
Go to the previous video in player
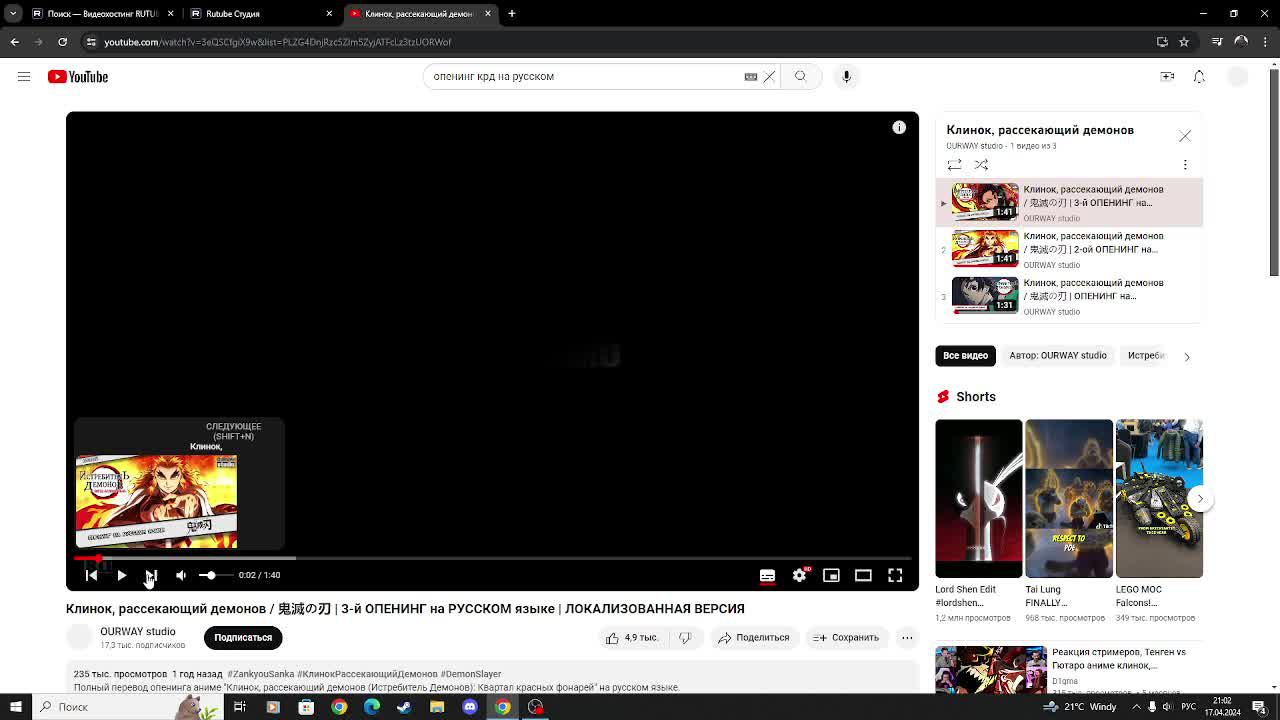point(91,575)
